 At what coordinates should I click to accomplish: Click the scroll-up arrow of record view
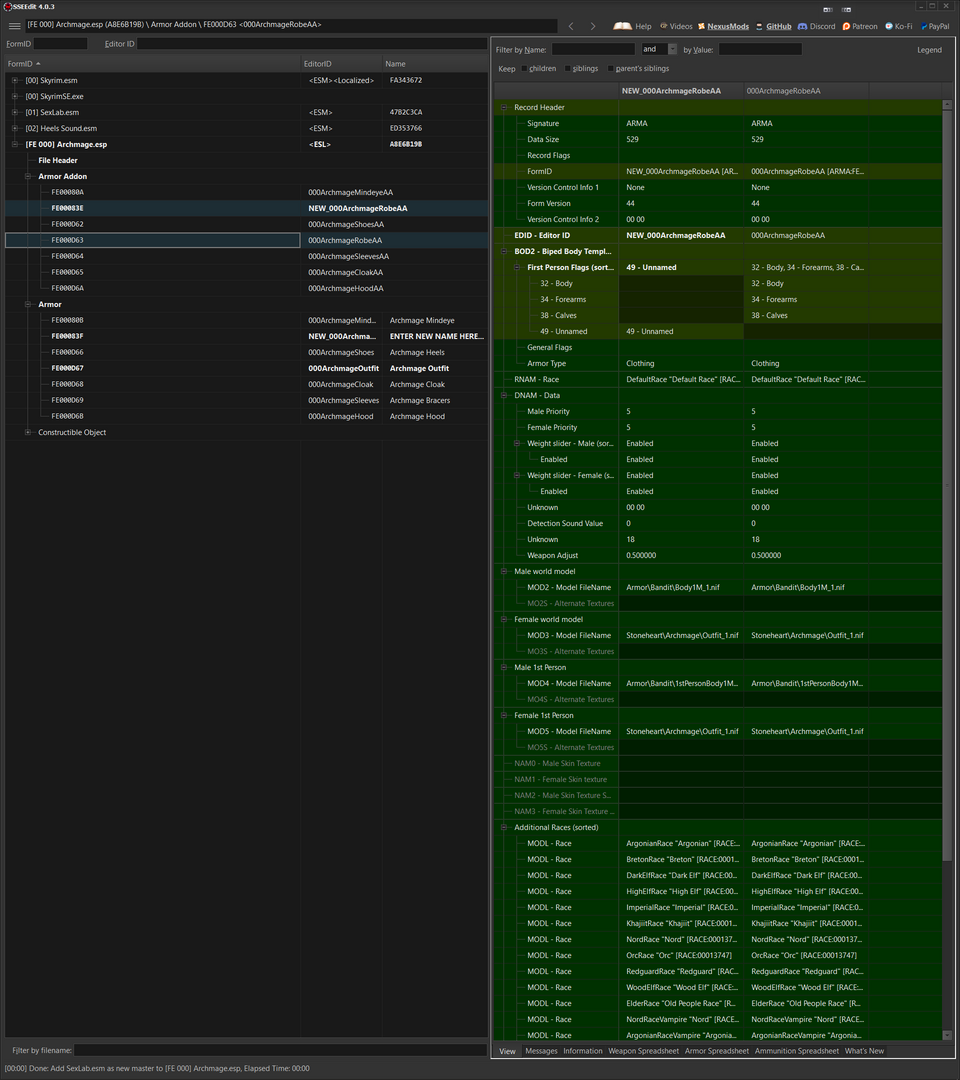pyautogui.click(x=947, y=105)
